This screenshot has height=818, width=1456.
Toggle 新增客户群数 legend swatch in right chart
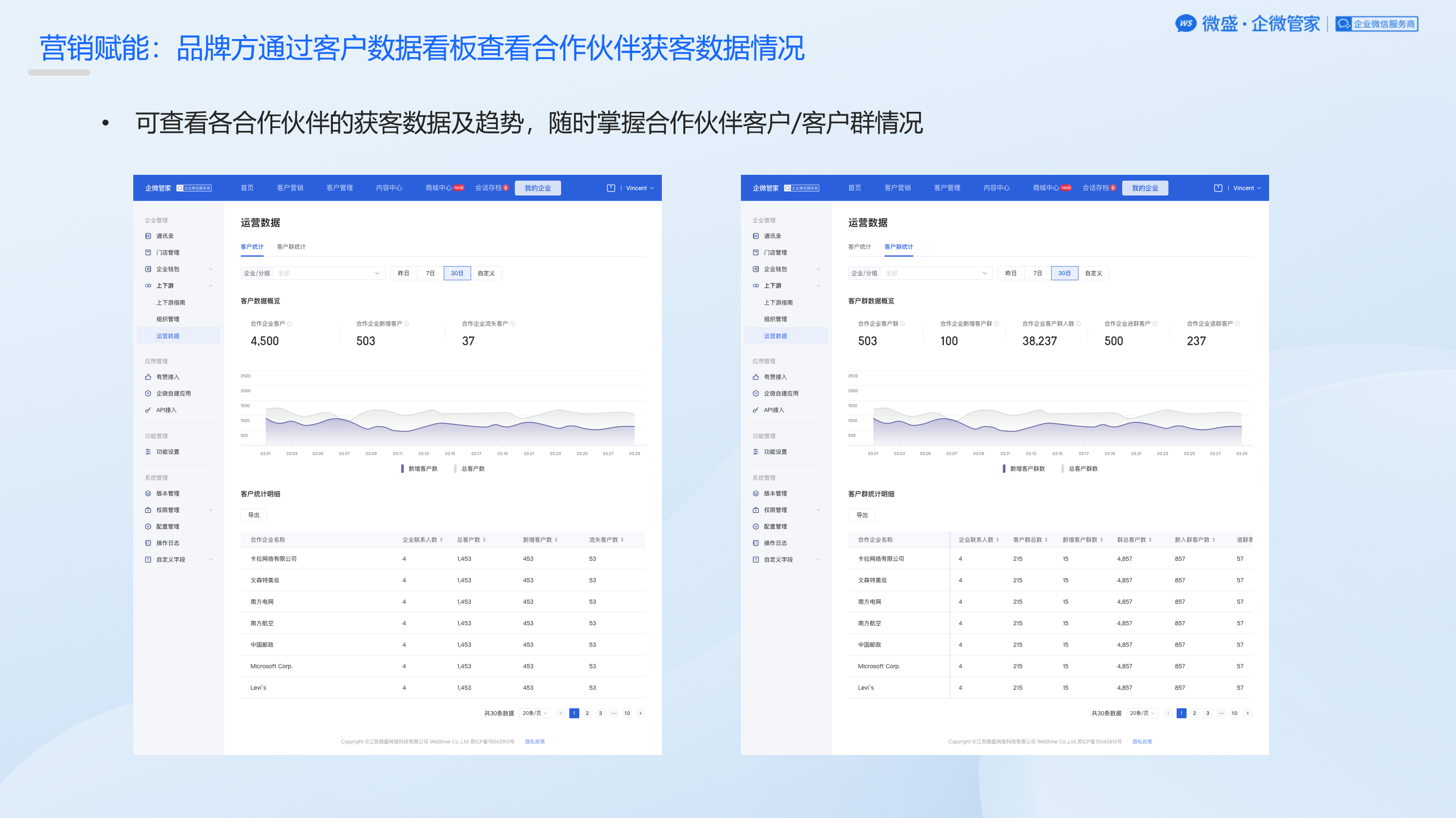coord(1004,468)
